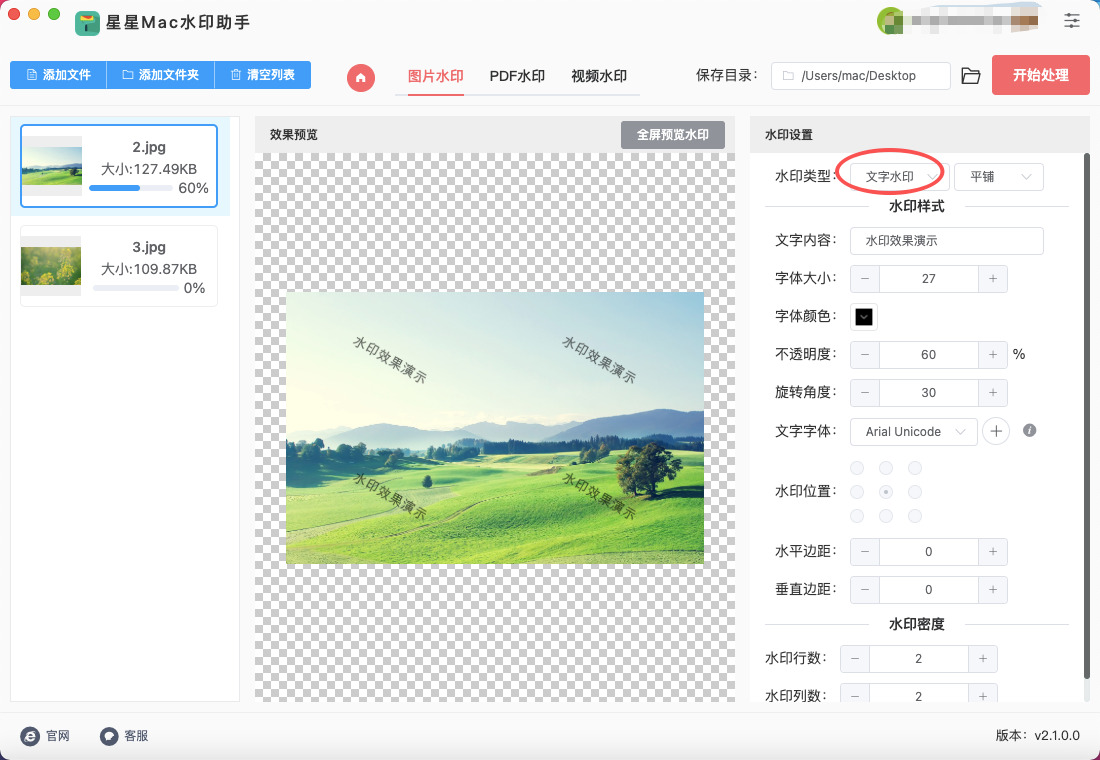Open the official website (官网) icon
The image size is (1100, 760).
tap(30, 736)
